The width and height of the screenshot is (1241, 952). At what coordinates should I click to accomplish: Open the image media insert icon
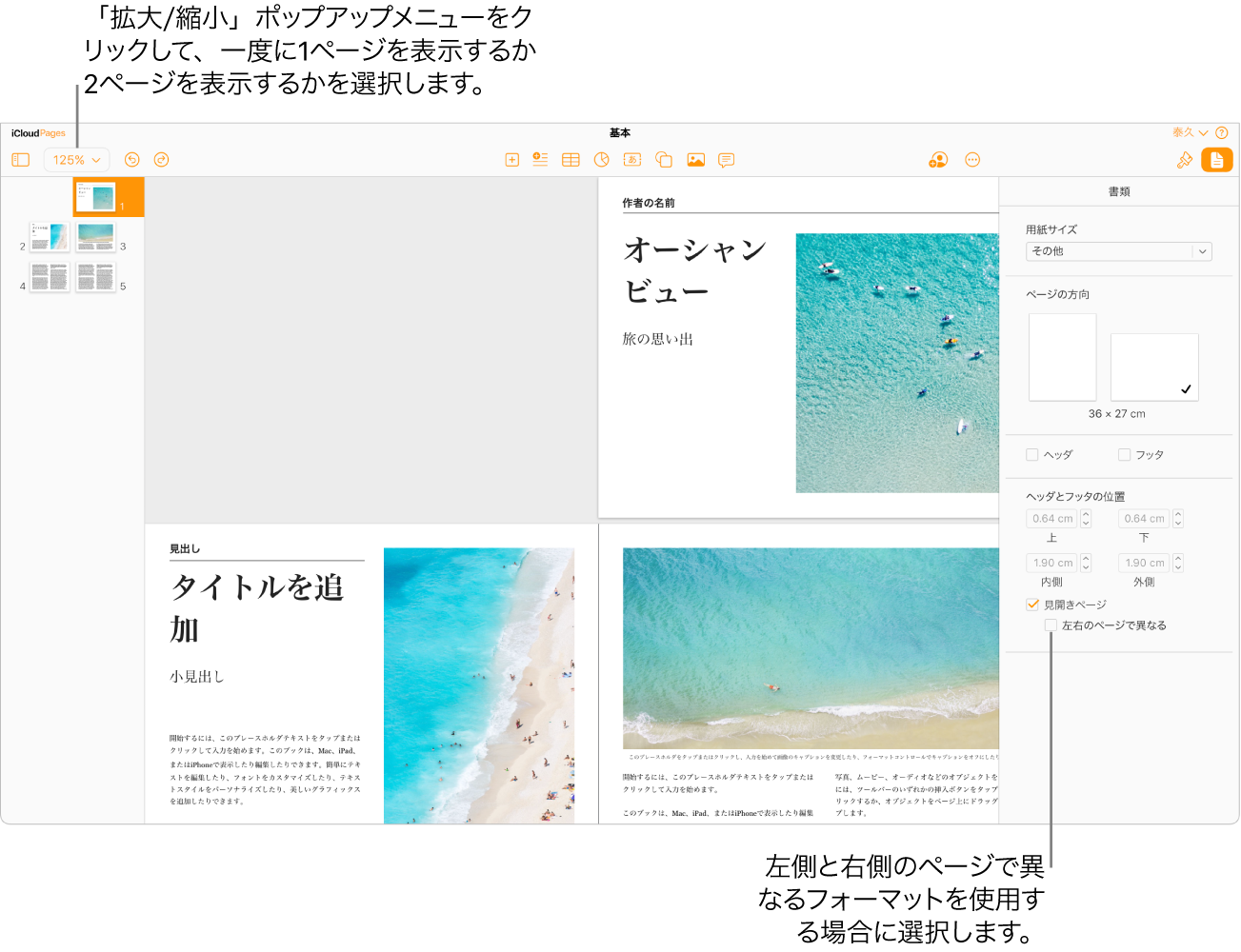coord(696,160)
